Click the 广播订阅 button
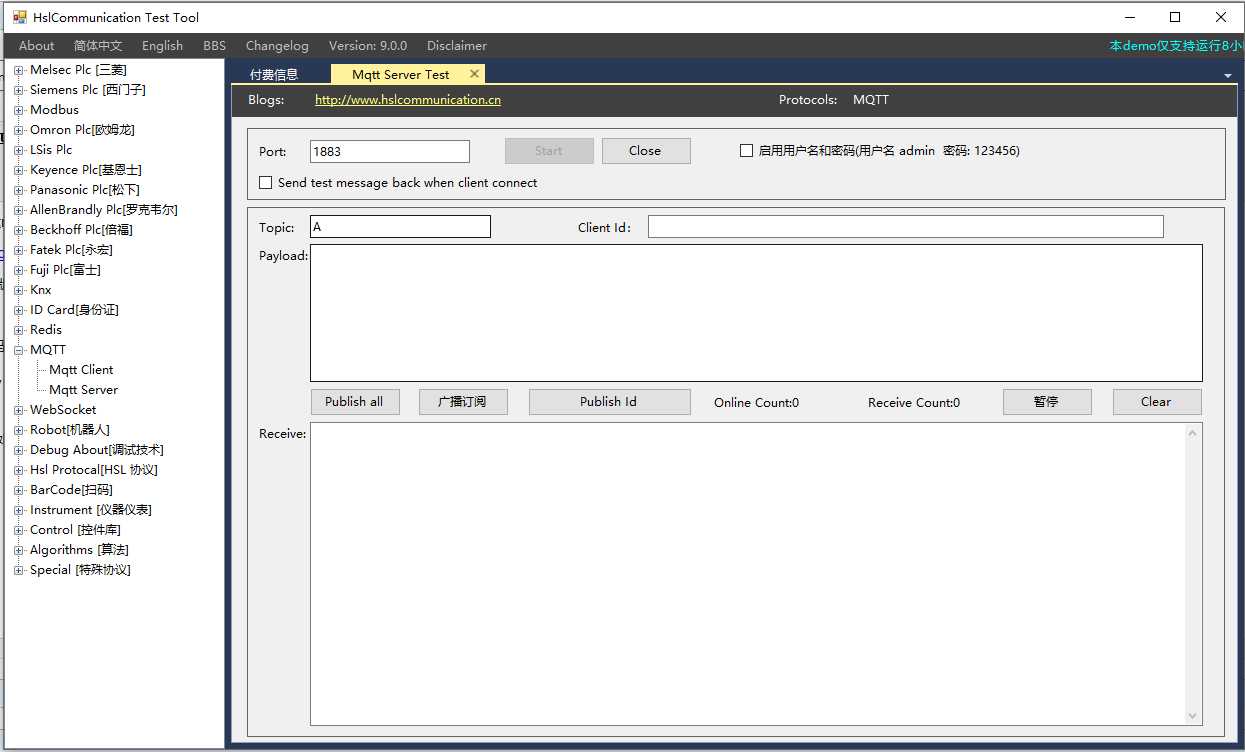Viewport: 1245px width, 752px height. [x=463, y=402]
